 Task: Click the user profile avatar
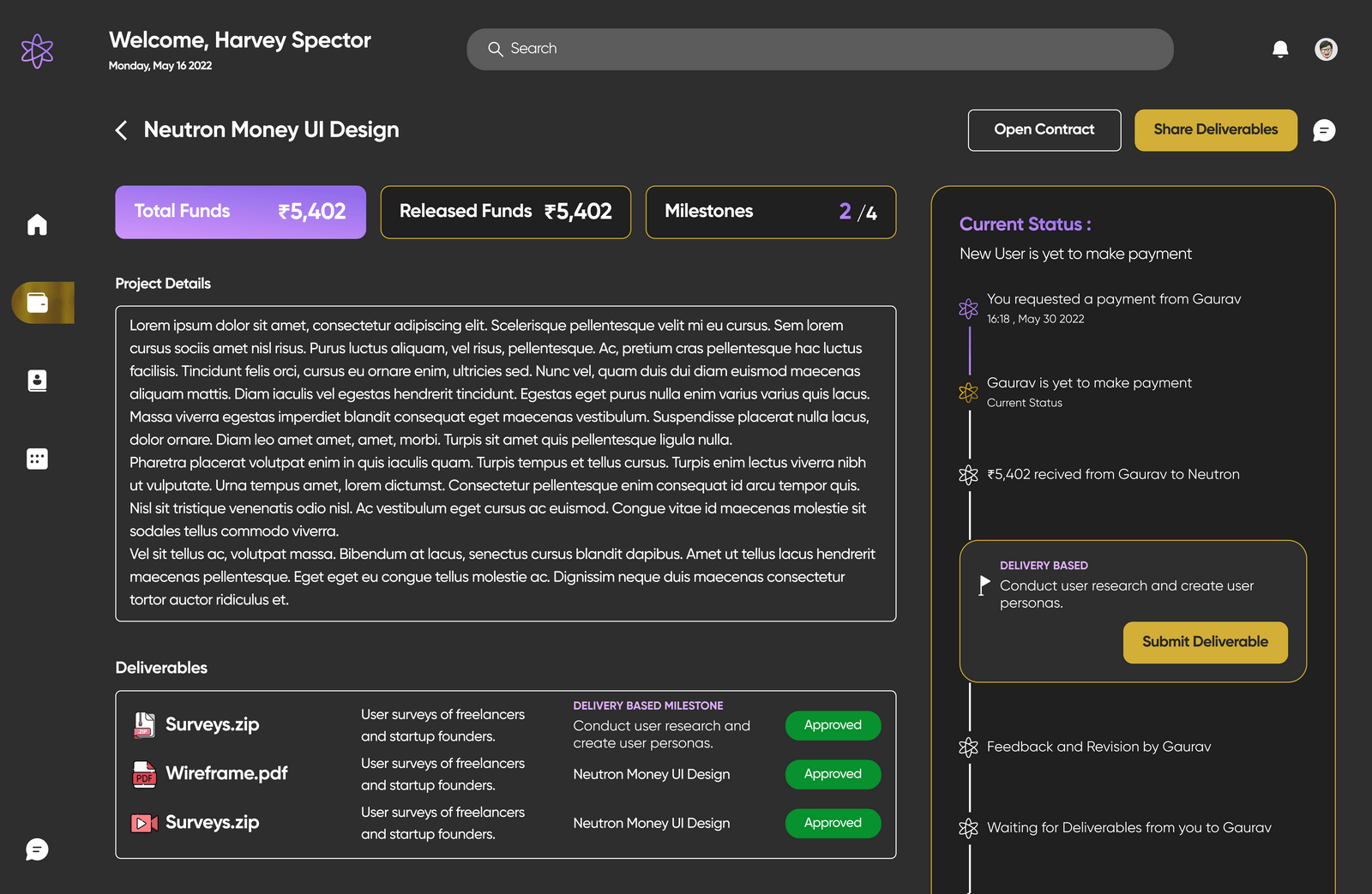pos(1326,49)
